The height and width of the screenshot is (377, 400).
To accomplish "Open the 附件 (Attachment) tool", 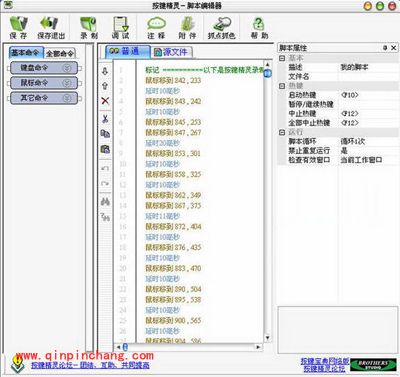I will [x=187, y=27].
